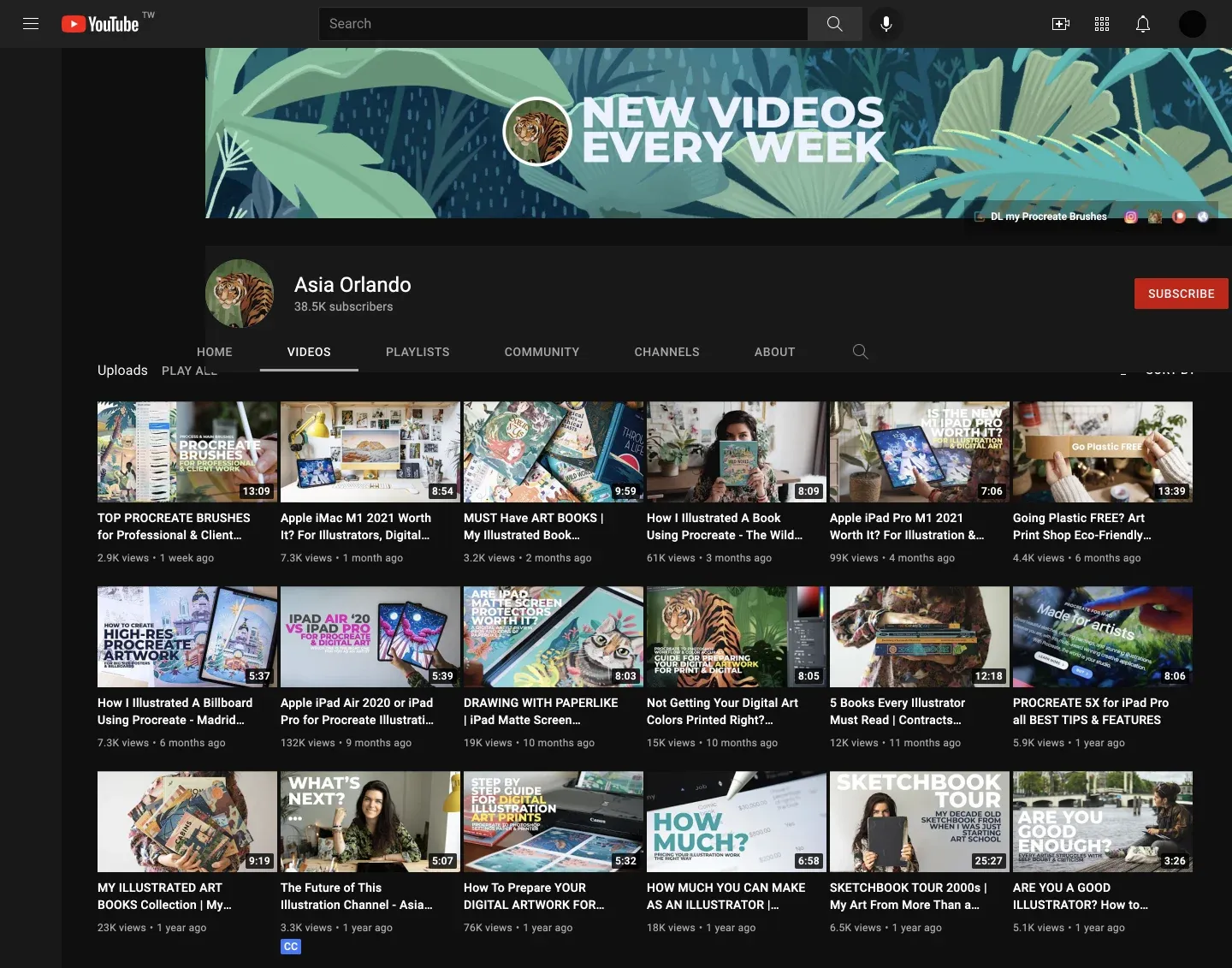Click HOW MUCH YOU CAN MAKE title
1232x968 pixels.
click(726, 896)
